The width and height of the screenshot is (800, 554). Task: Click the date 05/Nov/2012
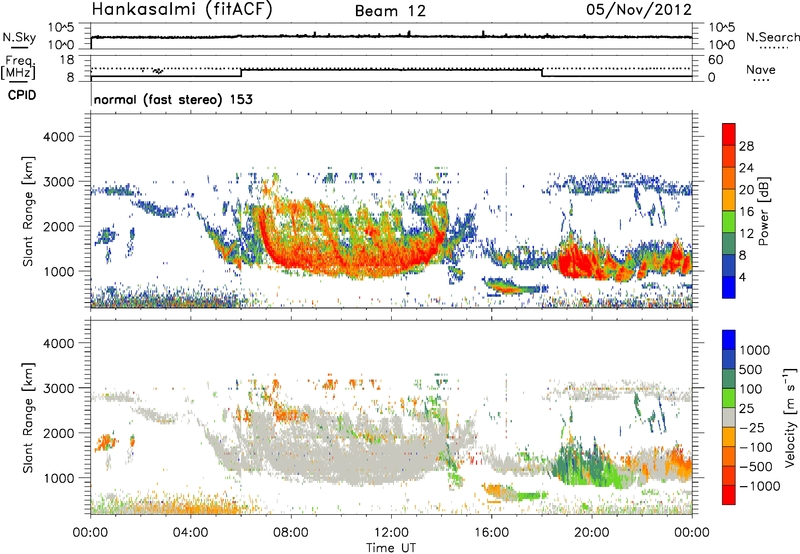[639, 10]
